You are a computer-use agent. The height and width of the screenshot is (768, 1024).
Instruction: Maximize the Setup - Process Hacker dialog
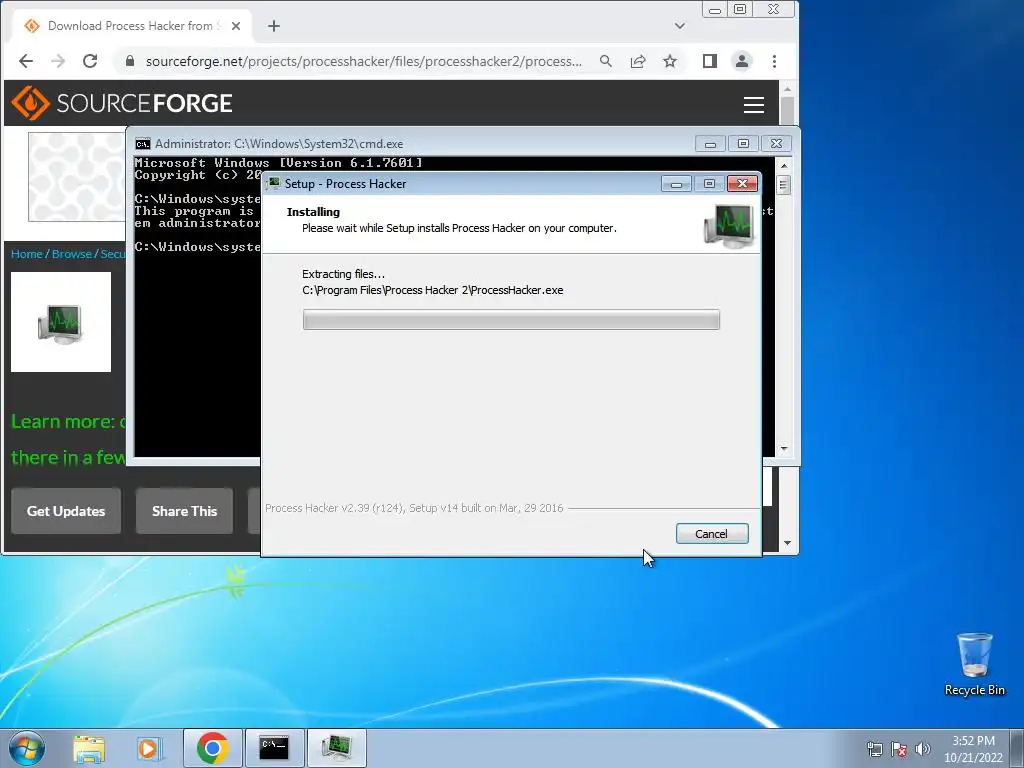[x=709, y=184]
